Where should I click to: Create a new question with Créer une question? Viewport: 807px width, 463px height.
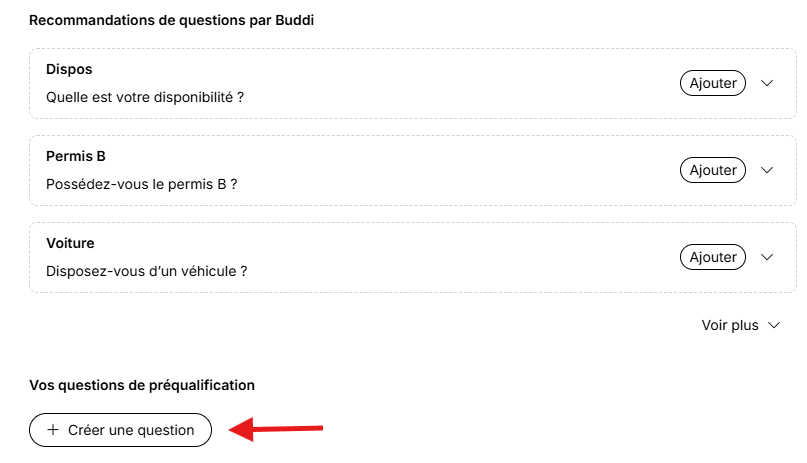(x=120, y=430)
